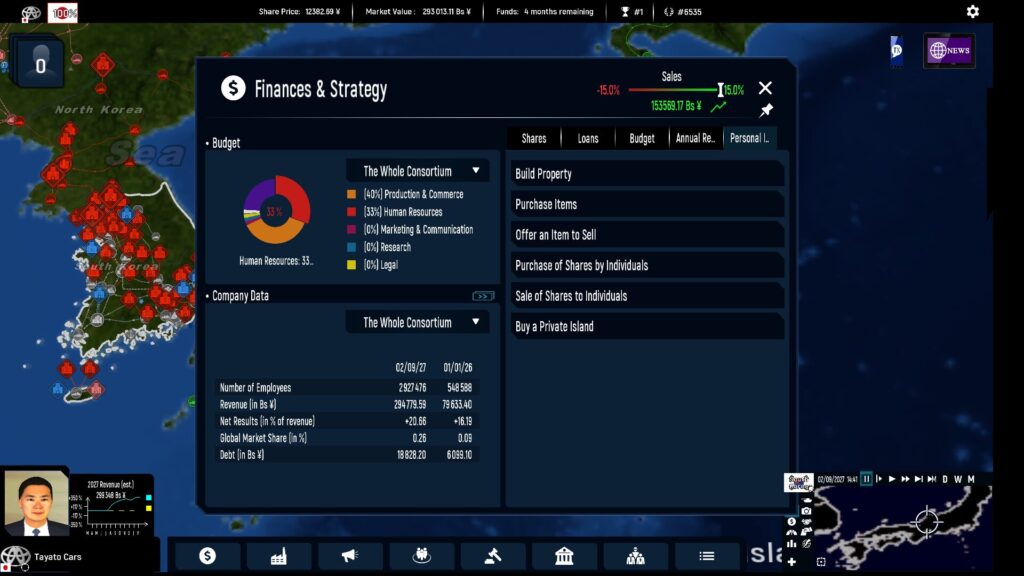Switch to the Shares tab
This screenshot has width=1024, height=576.
pyautogui.click(x=534, y=138)
